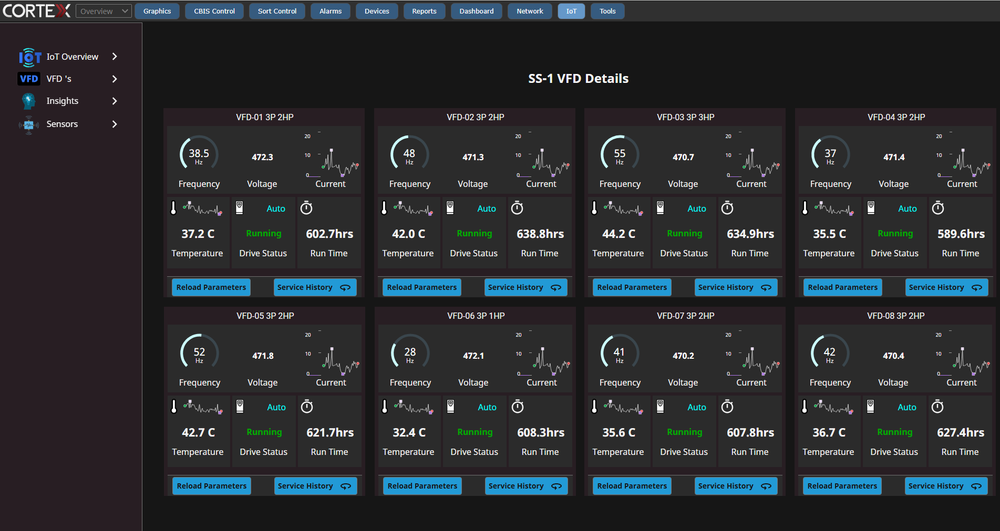Reload Parameters for VFD-07
Screen dimensions: 1000x531
pos(632,486)
